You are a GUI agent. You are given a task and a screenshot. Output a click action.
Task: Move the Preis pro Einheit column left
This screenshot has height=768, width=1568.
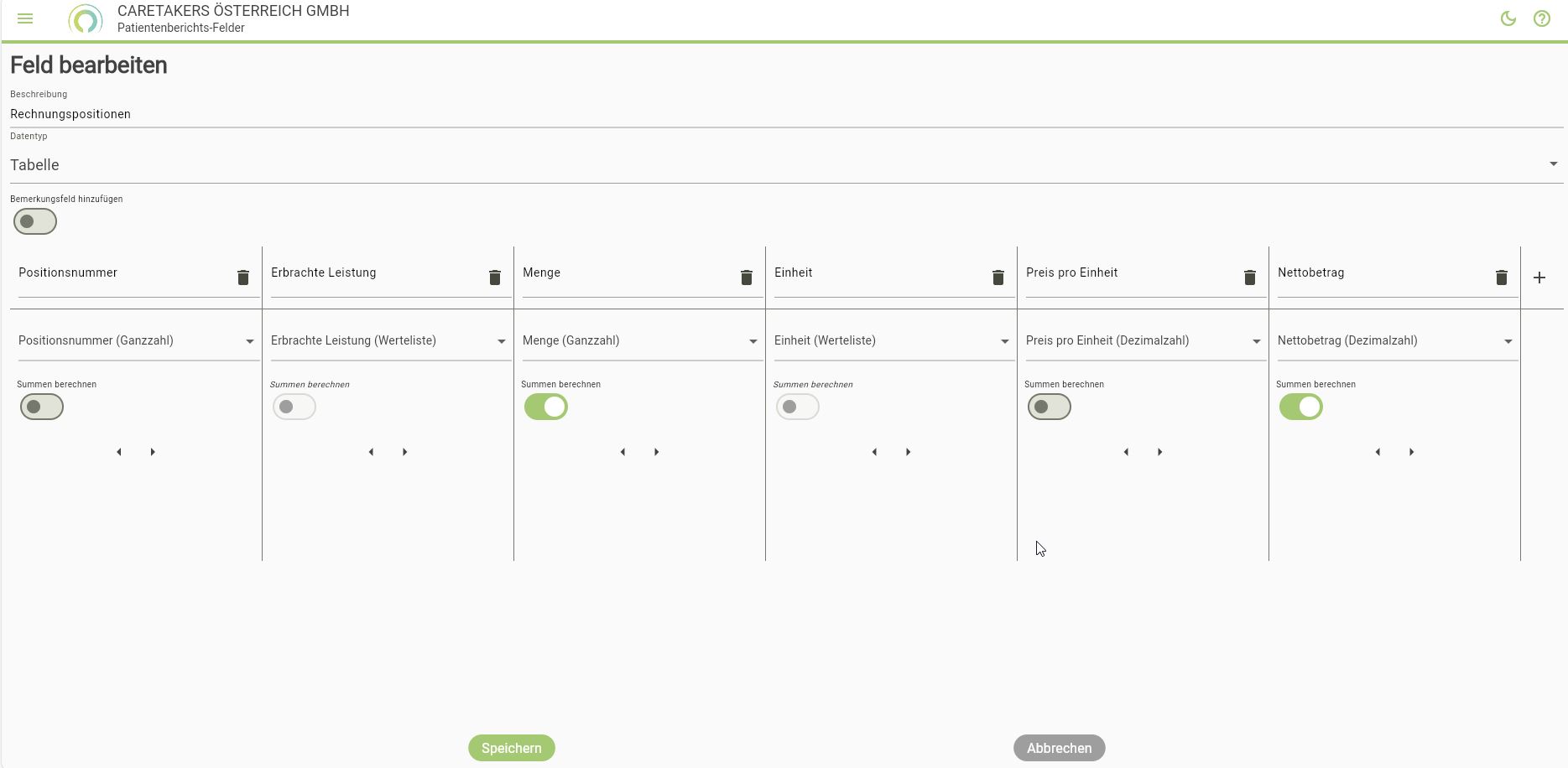pos(1126,452)
